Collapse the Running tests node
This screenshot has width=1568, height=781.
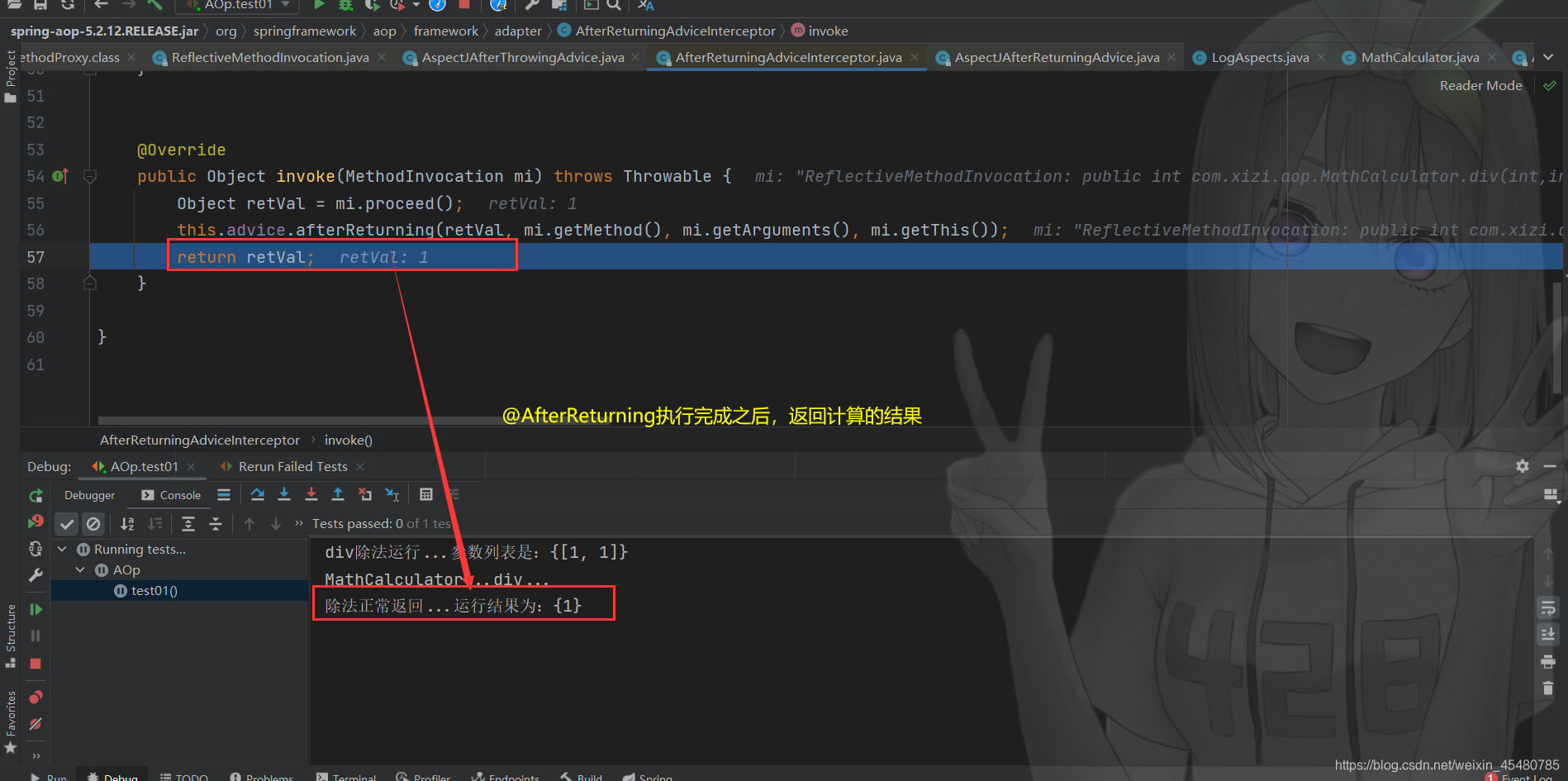coord(62,549)
